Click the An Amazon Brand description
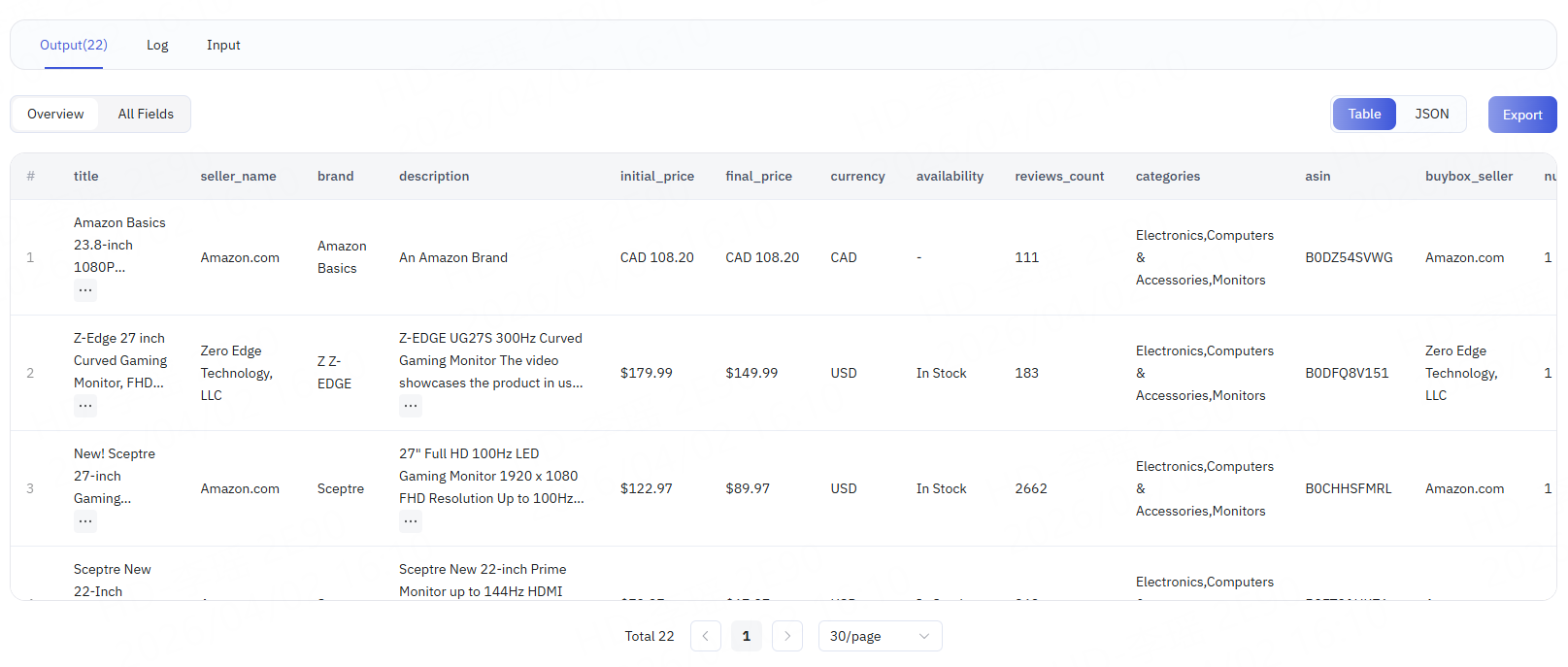This screenshot has height=667, width=1568. 453,257
